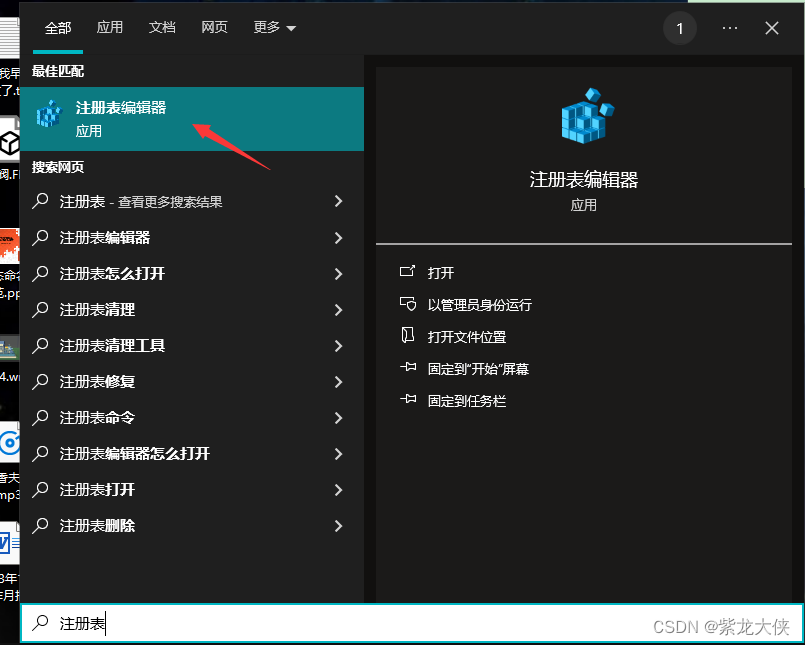Click the search icon next to 注册表清理
Image resolution: width=805 pixels, height=645 pixels.
[40, 310]
